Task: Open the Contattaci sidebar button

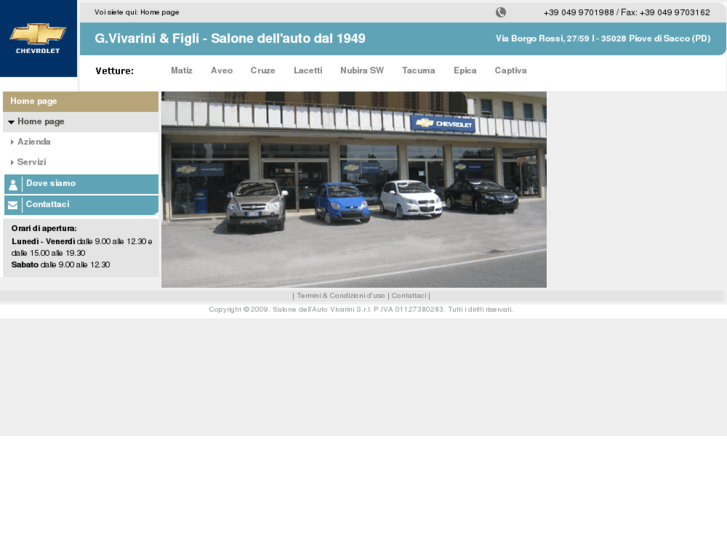Action: click(x=81, y=205)
